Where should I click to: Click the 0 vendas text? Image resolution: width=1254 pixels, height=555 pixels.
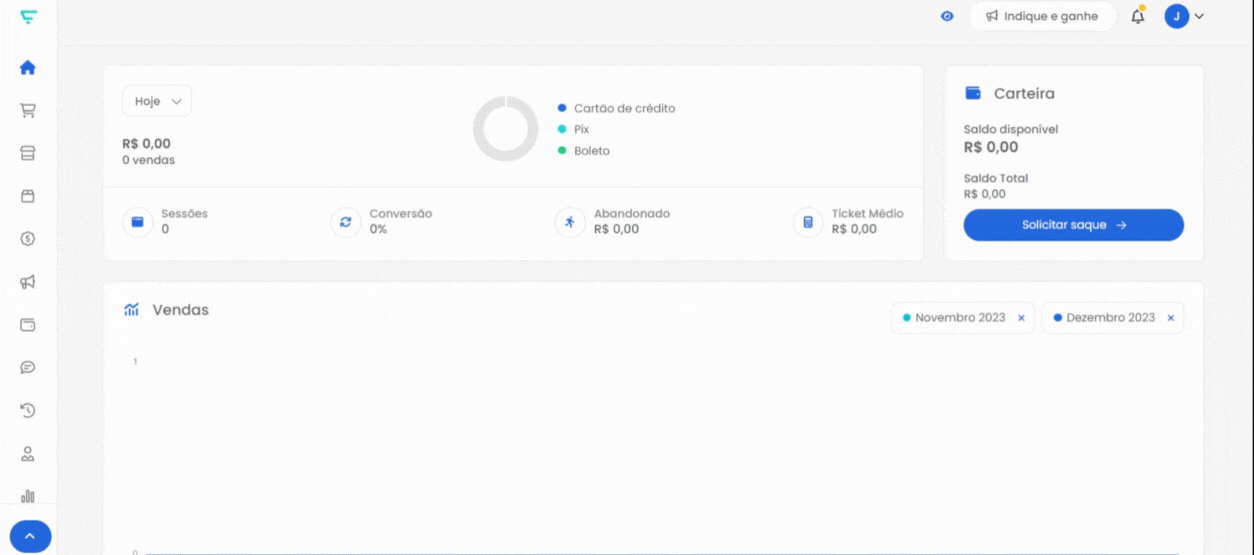148,160
